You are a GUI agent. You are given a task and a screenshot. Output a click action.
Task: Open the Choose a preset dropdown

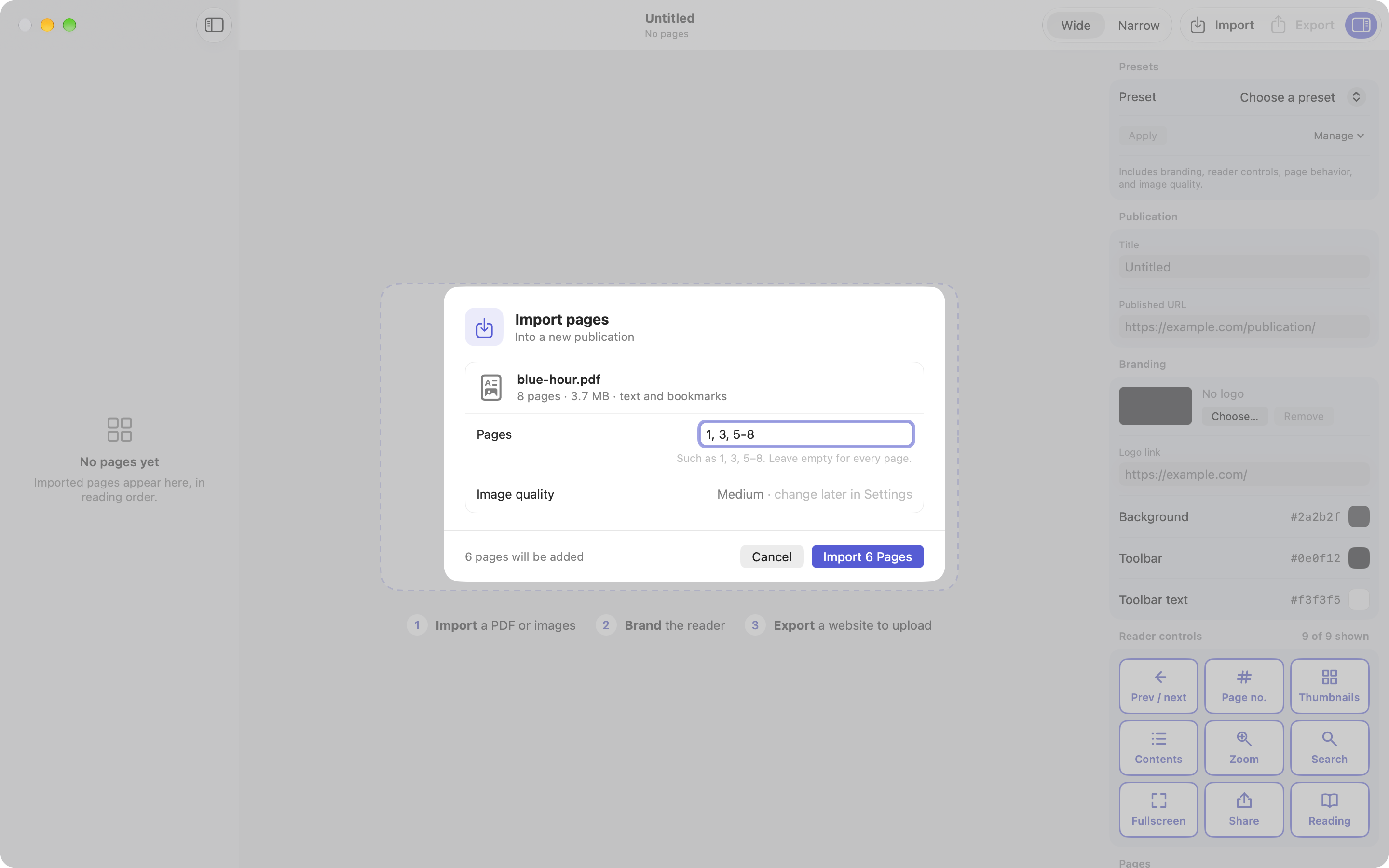tap(1302, 97)
